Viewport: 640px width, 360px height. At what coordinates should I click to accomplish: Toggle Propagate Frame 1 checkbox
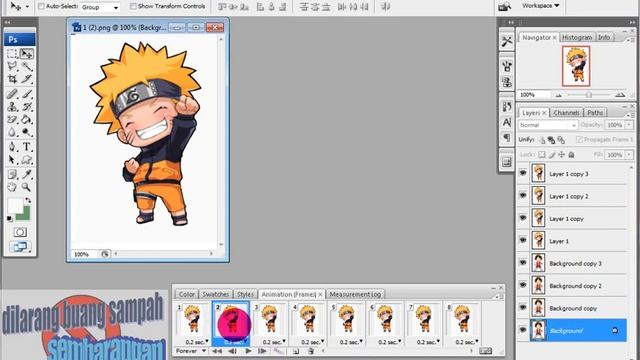[x=579, y=140]
